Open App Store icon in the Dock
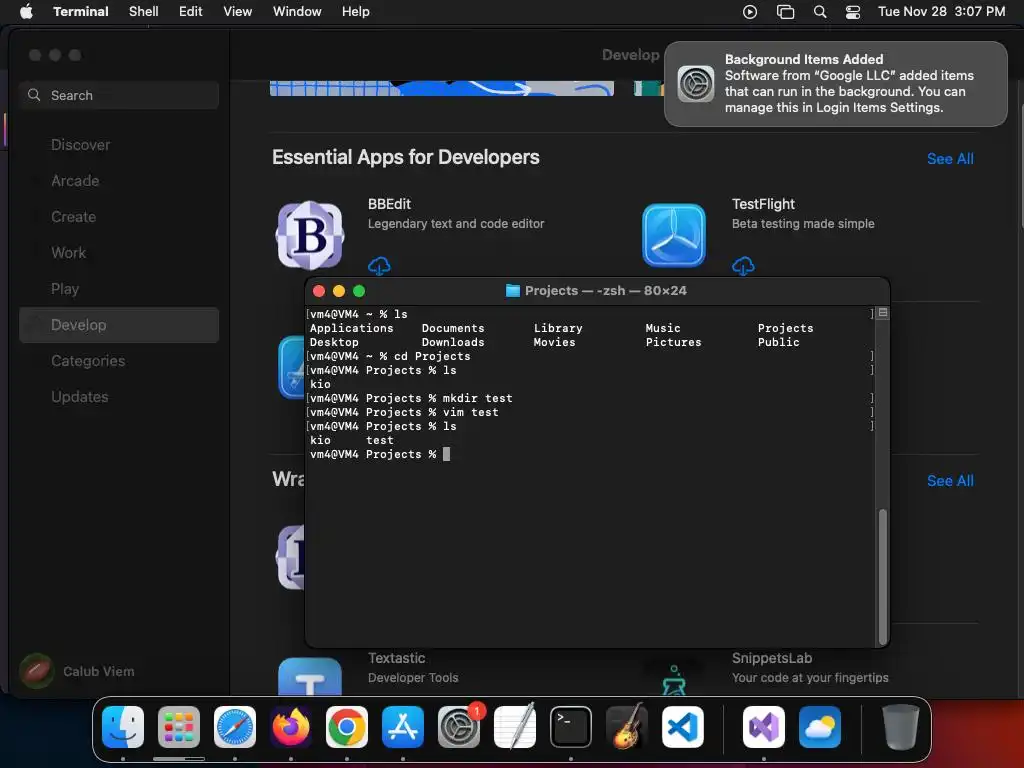 click(x=403, y=727)
